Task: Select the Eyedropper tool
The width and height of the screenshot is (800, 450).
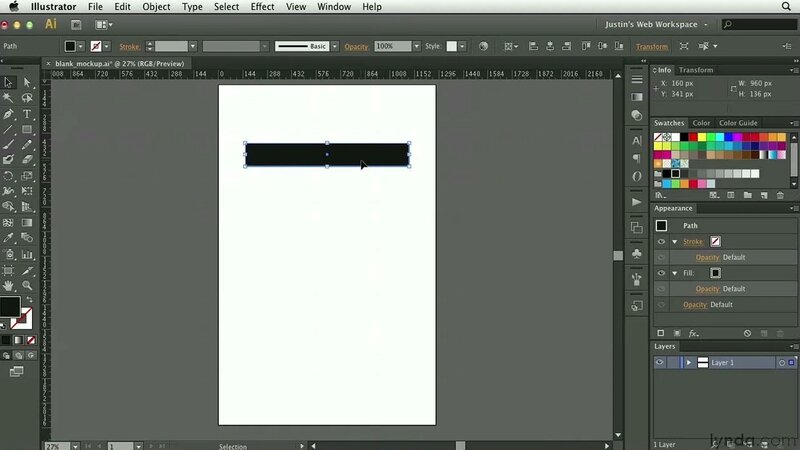Action: 8,238
